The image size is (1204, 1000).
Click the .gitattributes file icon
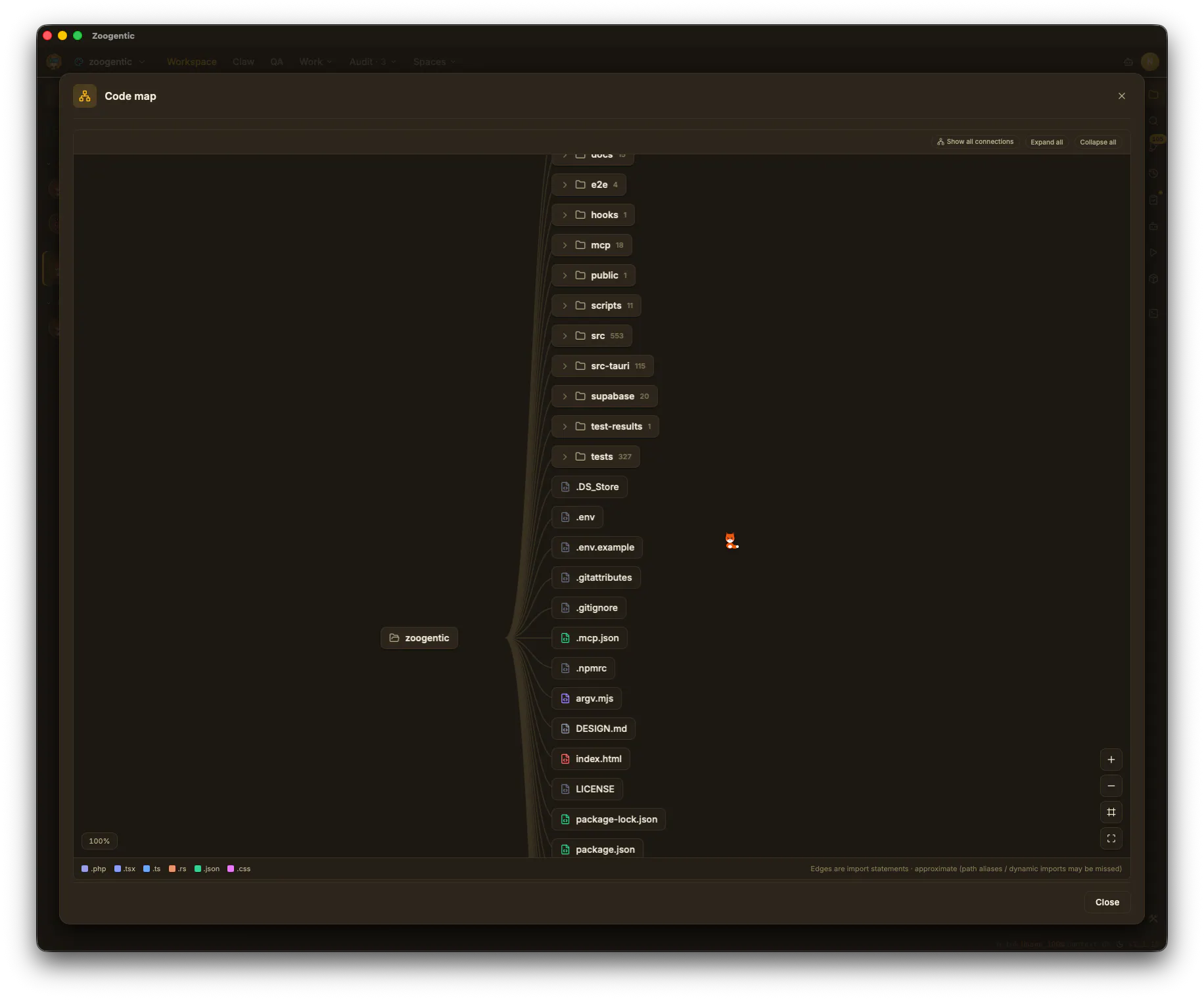(x=565, y=578)
